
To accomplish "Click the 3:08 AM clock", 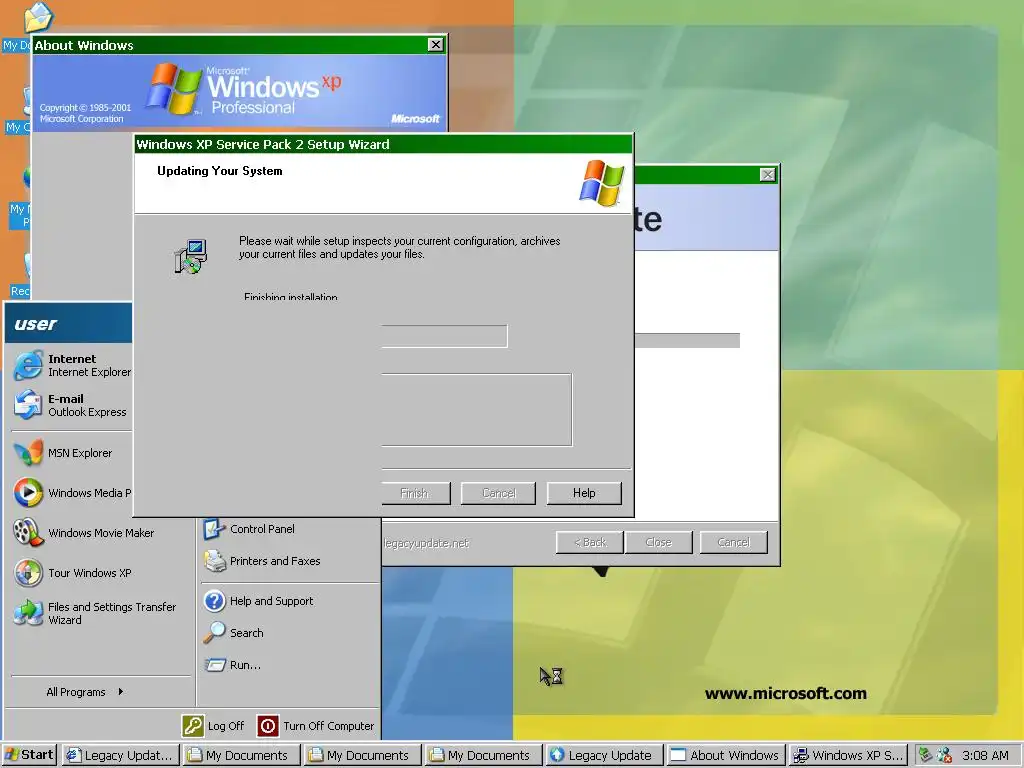I will (985, 755).
